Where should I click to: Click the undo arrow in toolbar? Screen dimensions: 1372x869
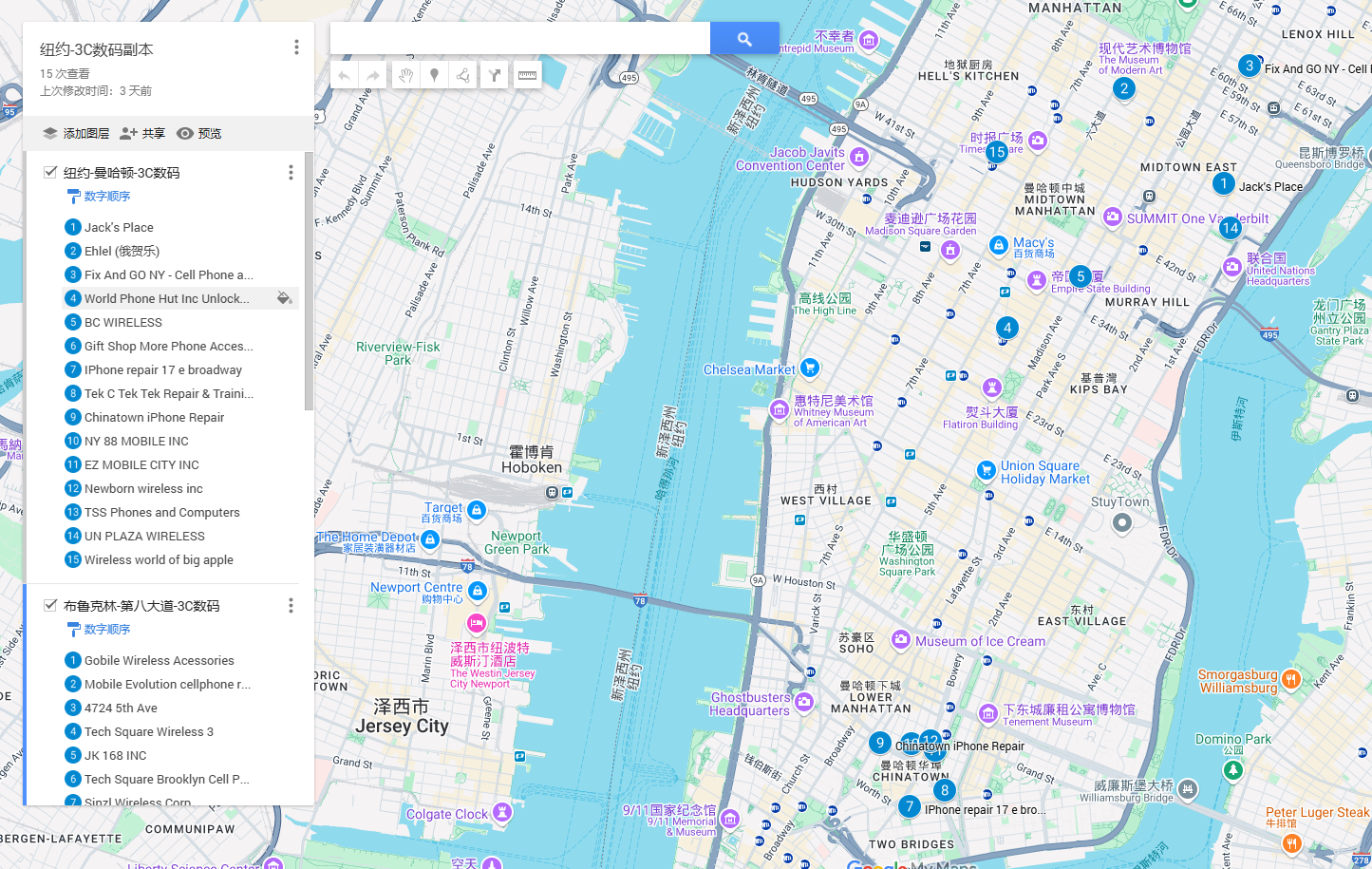point(345,75)
